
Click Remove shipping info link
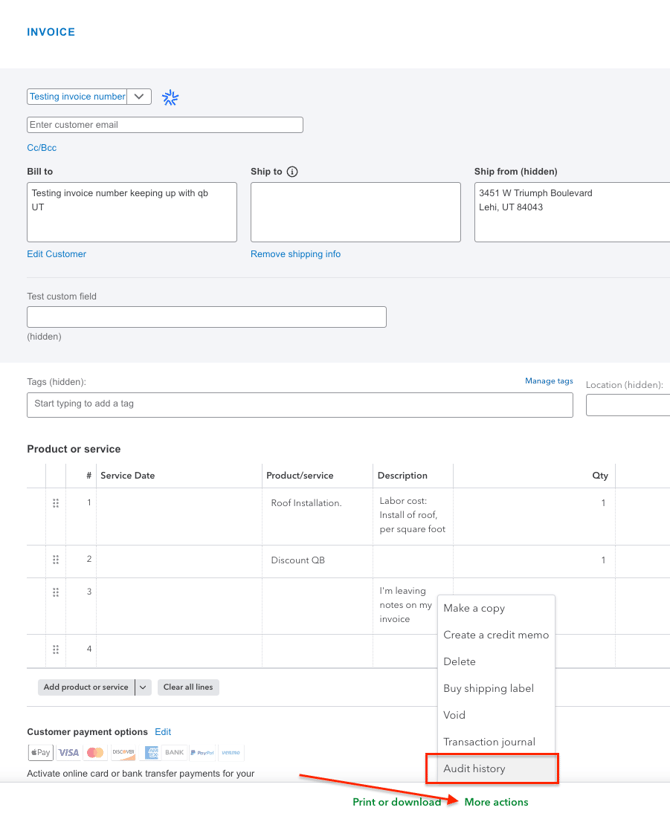[x=295, y=254]
